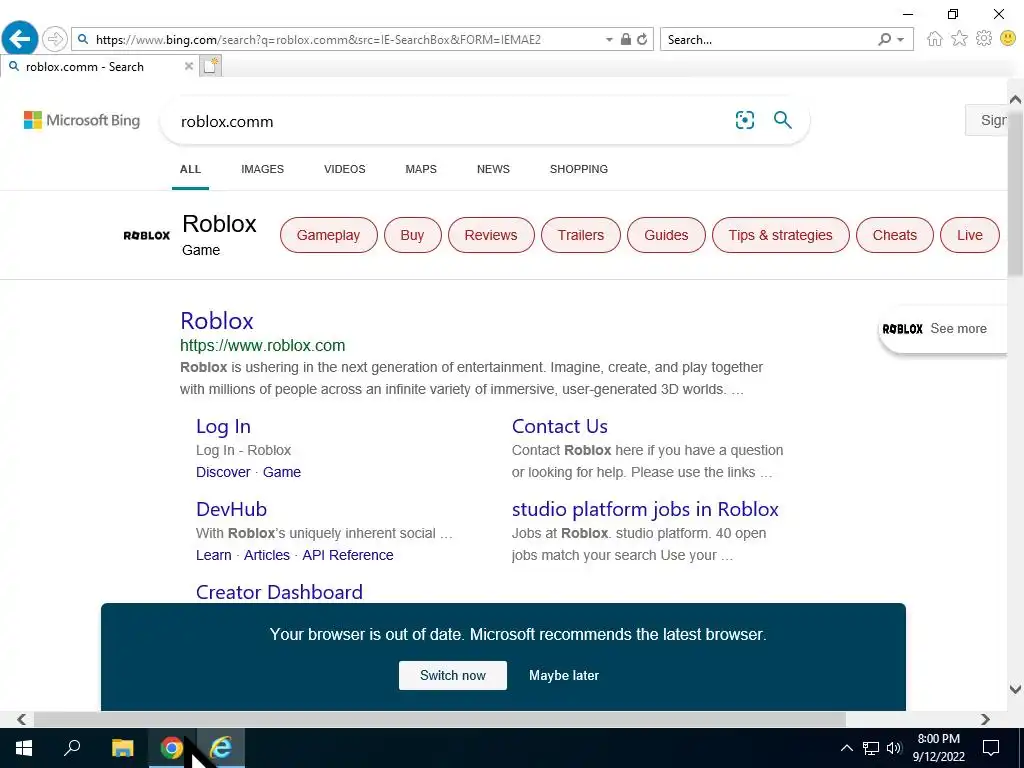The image size is (1024, 768).
Task: Open a new tab button
Action: pyautogui.click(x=210, y=66)
